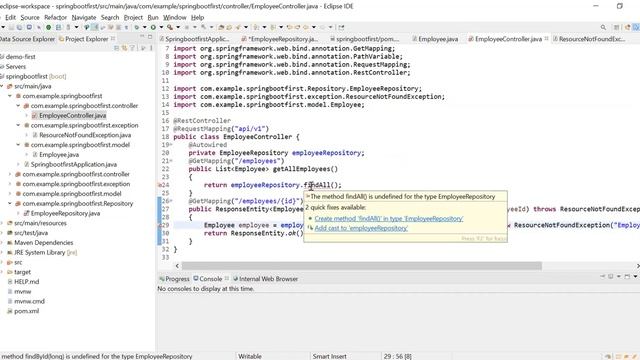Viewport: 640px width, 360px height.
Task: Open the Edit menu
Action: pos(10,18)
